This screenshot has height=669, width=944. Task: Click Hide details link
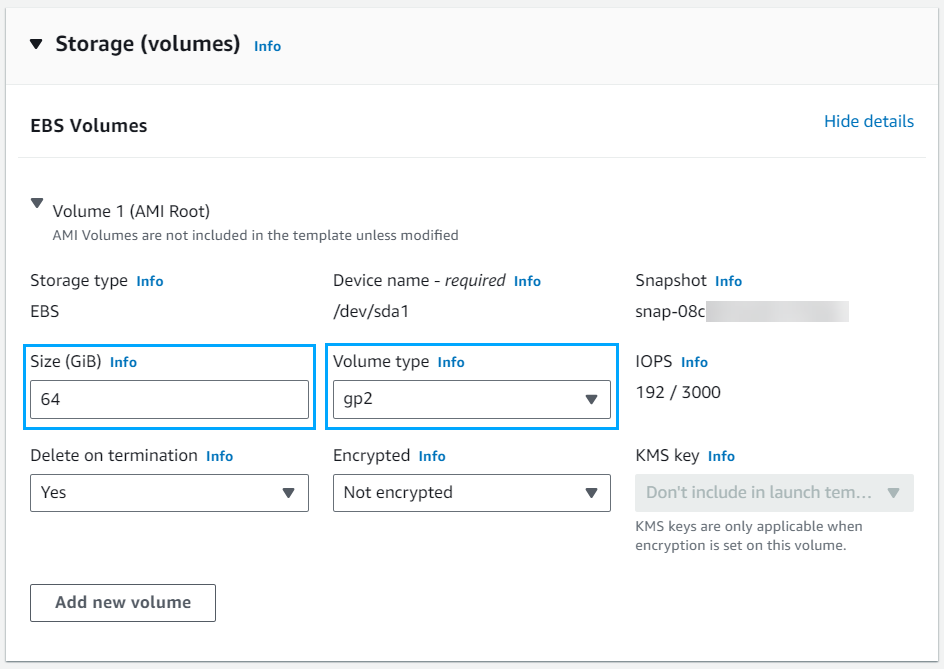click(869, 121)
